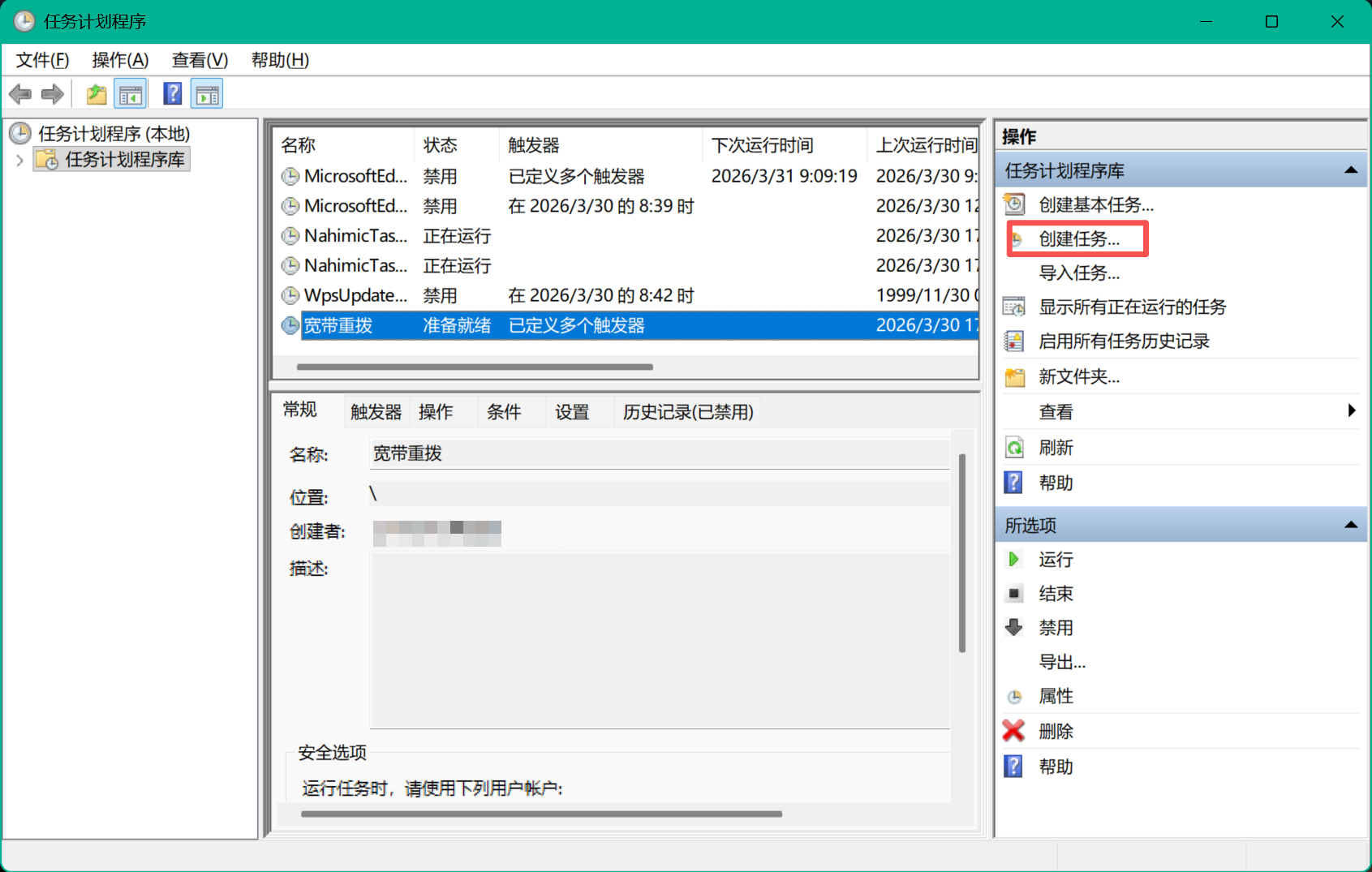Click 创建任务... in the actions pane
The width and height of the screenshot is (1372, 872).
click(1078, 239)
